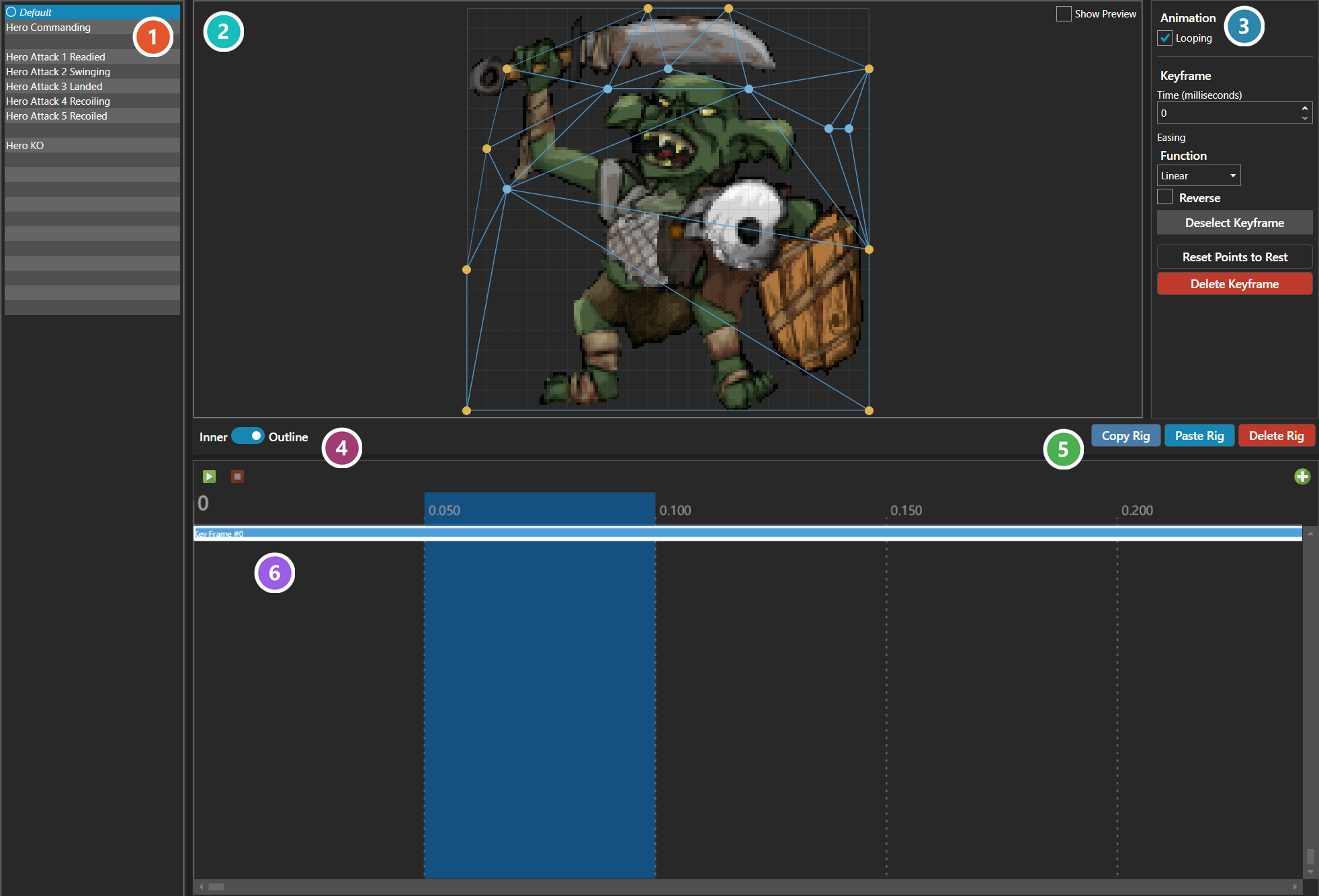The width and height of the screenshot is (1319, 896).
Task: Select Hero Attack 1 Readied
Action: coord(92,56)
